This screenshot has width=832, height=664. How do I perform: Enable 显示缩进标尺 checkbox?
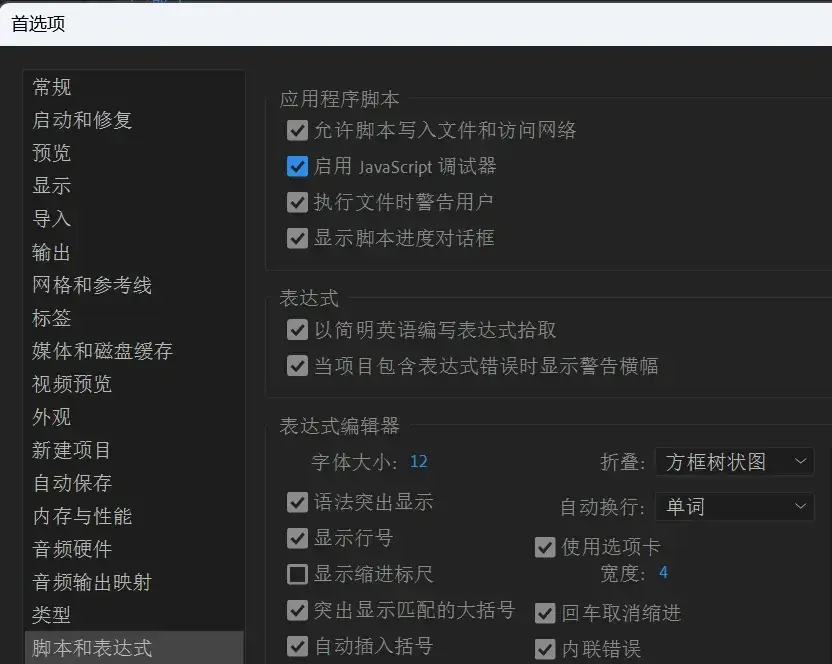[x=297, y=574]
